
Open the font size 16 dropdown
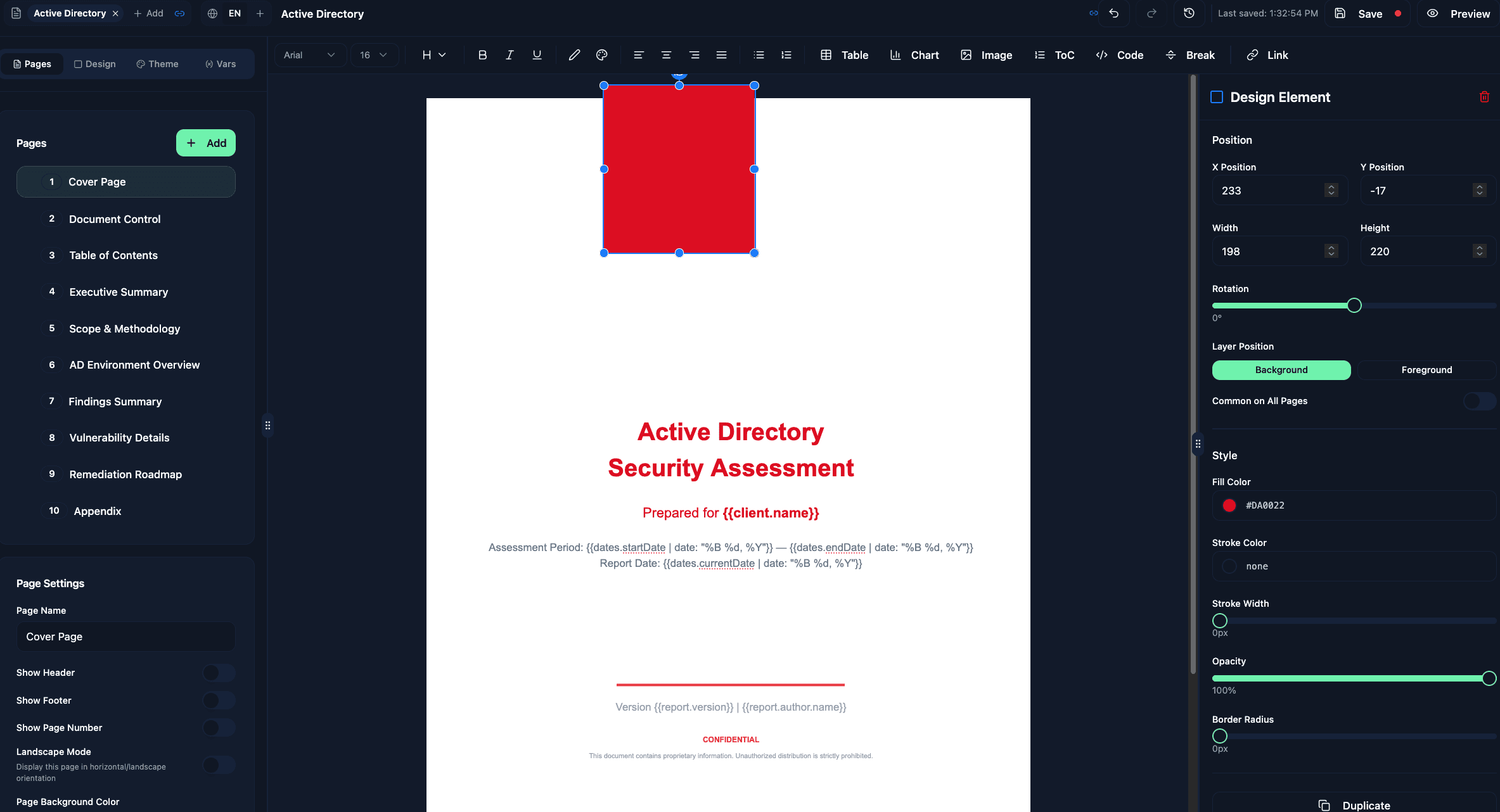coord(373,55)
